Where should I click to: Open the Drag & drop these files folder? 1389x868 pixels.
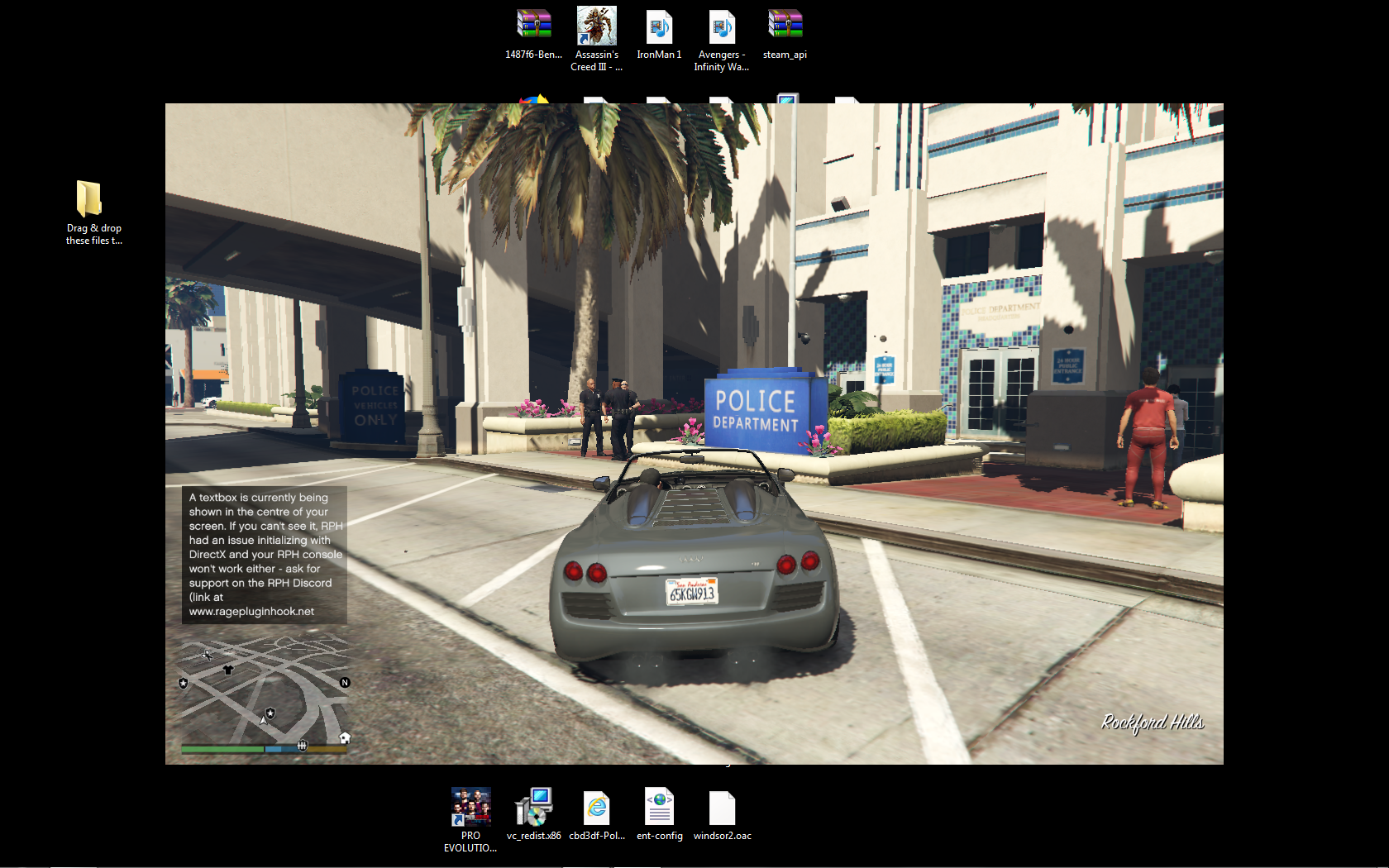[93, 212]
